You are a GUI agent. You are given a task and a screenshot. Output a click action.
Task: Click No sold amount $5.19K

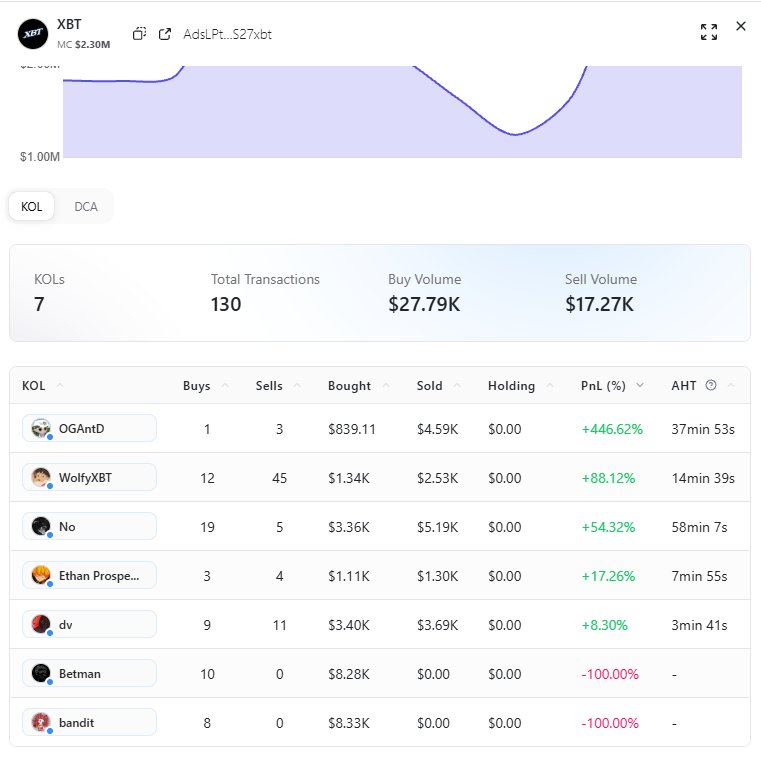(437, 527)
